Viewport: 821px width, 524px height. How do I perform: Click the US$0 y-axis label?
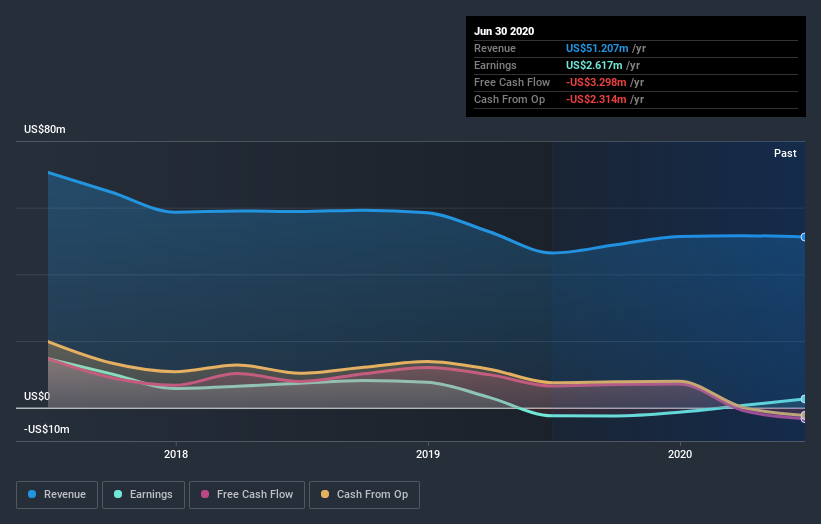pos(37,396)
